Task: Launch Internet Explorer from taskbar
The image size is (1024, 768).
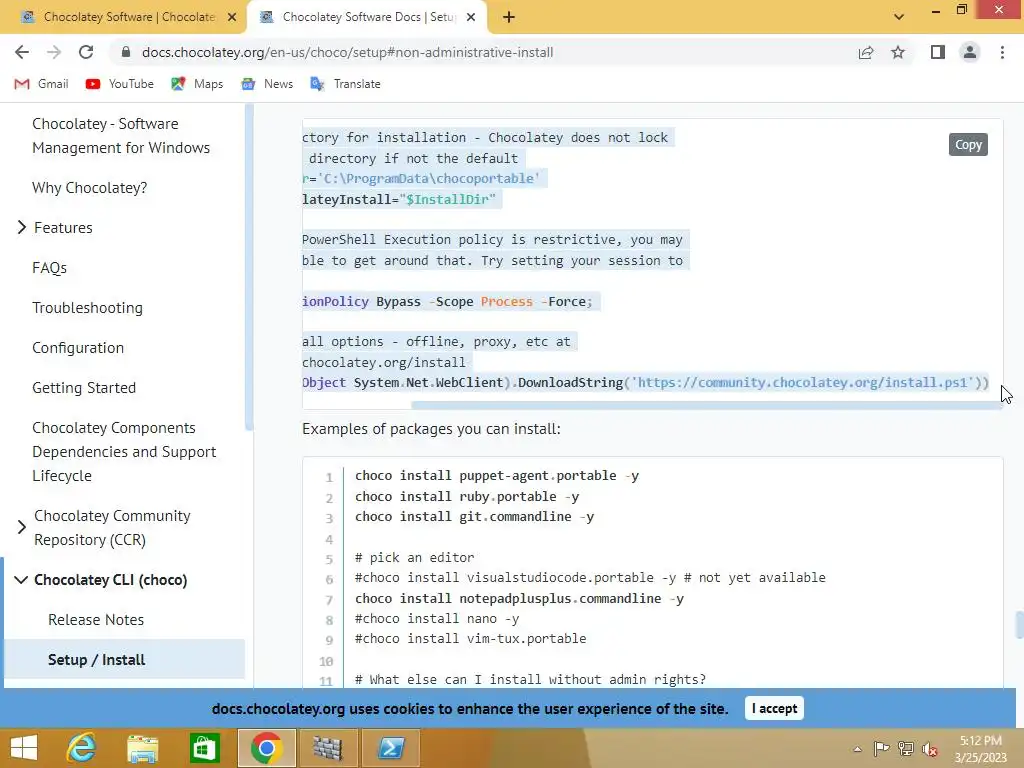Action: click(81, 748)
